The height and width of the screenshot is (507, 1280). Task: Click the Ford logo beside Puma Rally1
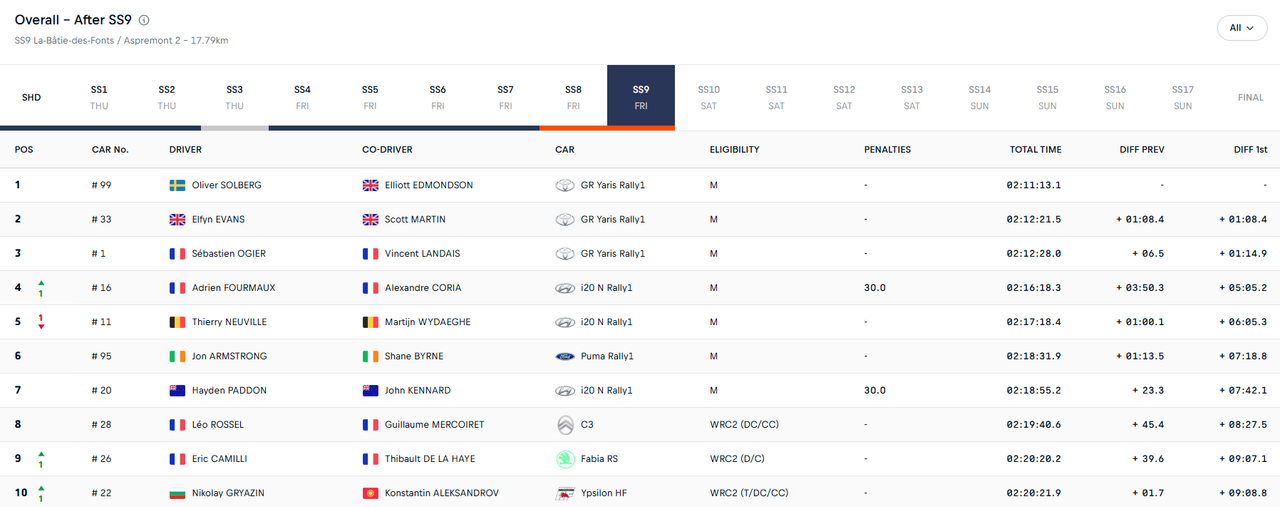click(565, 356)
